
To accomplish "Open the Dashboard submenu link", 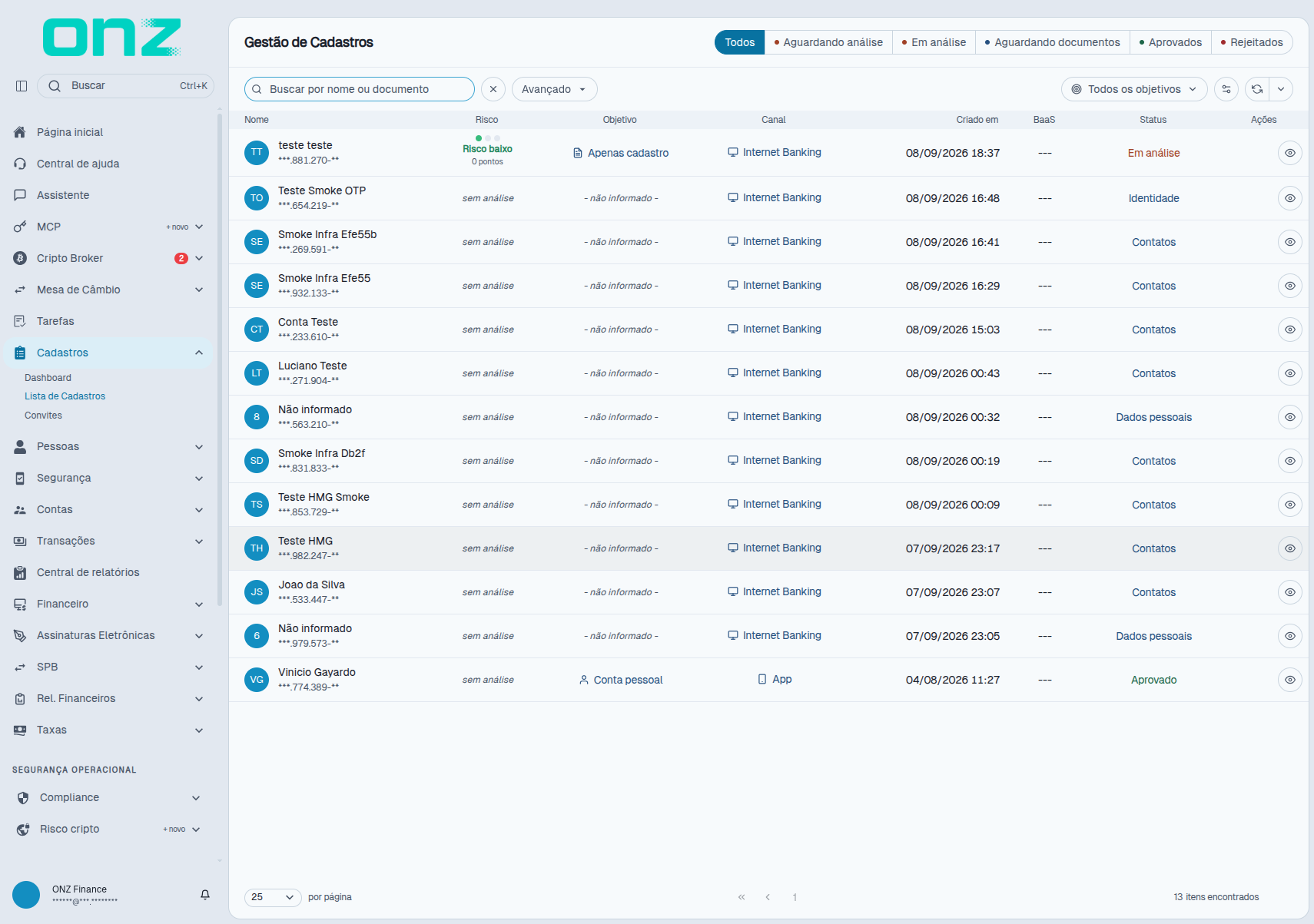I will tap(48, 378).
